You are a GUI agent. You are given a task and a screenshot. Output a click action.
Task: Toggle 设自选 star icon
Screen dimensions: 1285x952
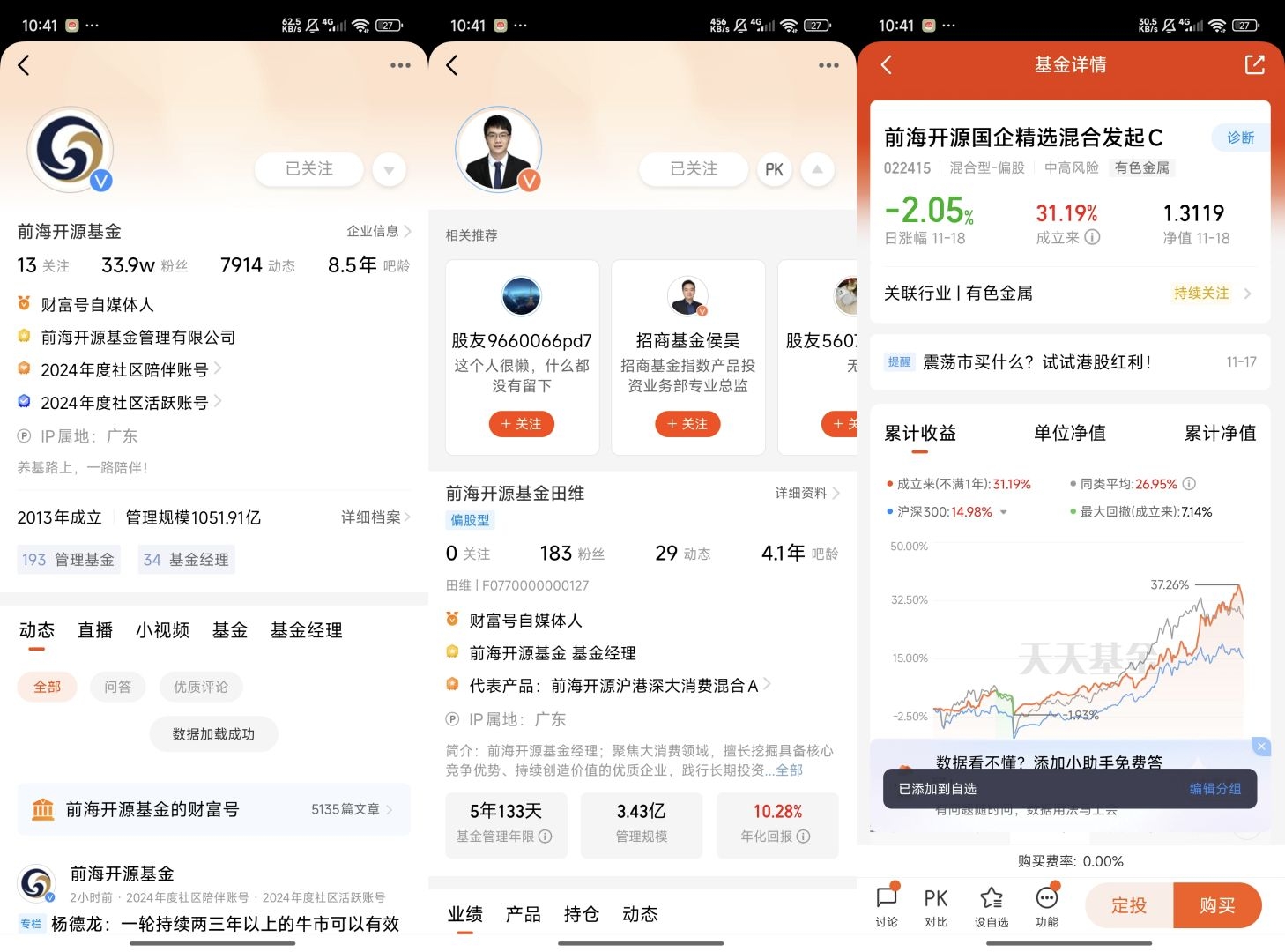pyautogui.click(x=992, y=905)
